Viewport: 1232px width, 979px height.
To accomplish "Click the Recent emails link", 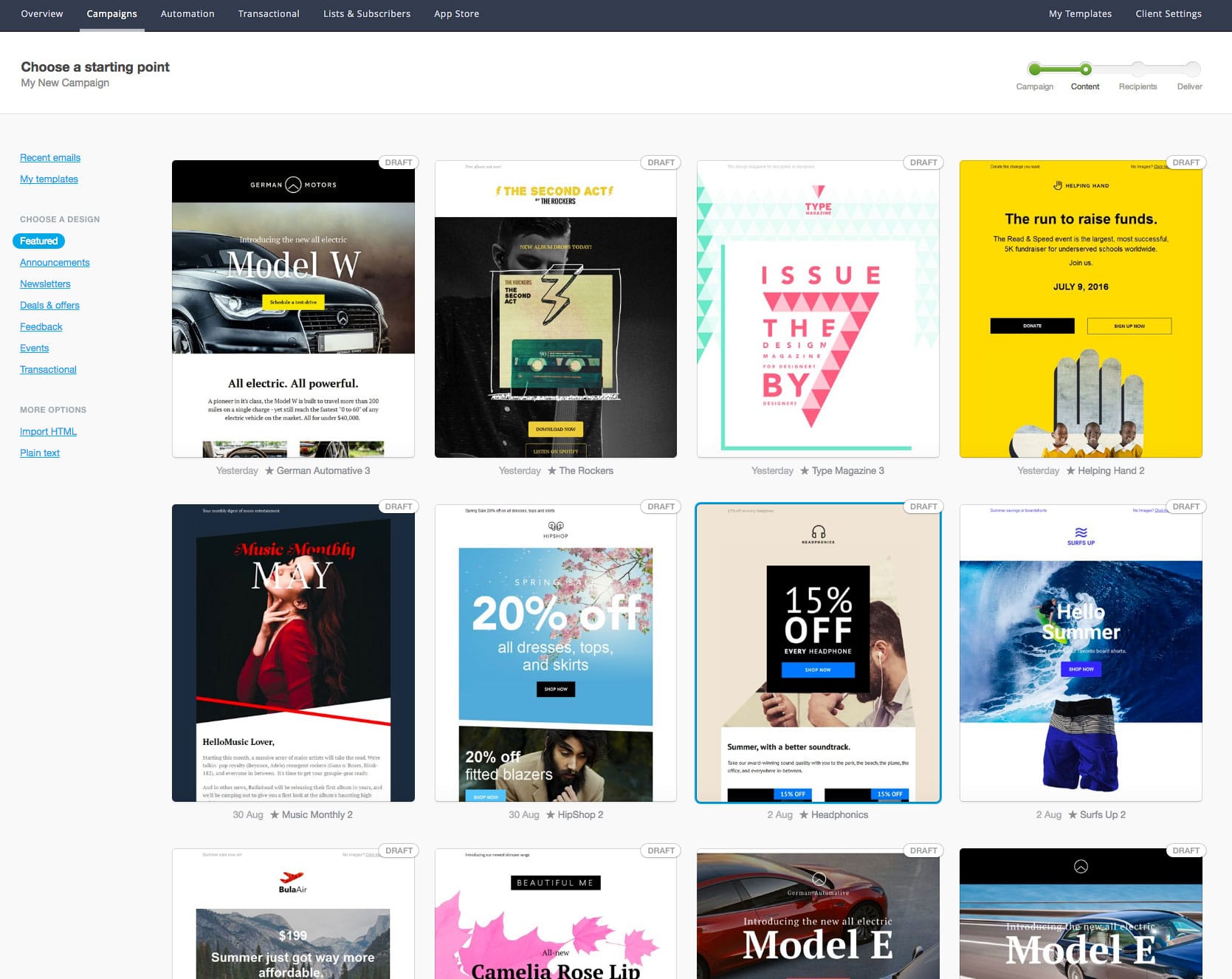I will click(x=50, y=157).
